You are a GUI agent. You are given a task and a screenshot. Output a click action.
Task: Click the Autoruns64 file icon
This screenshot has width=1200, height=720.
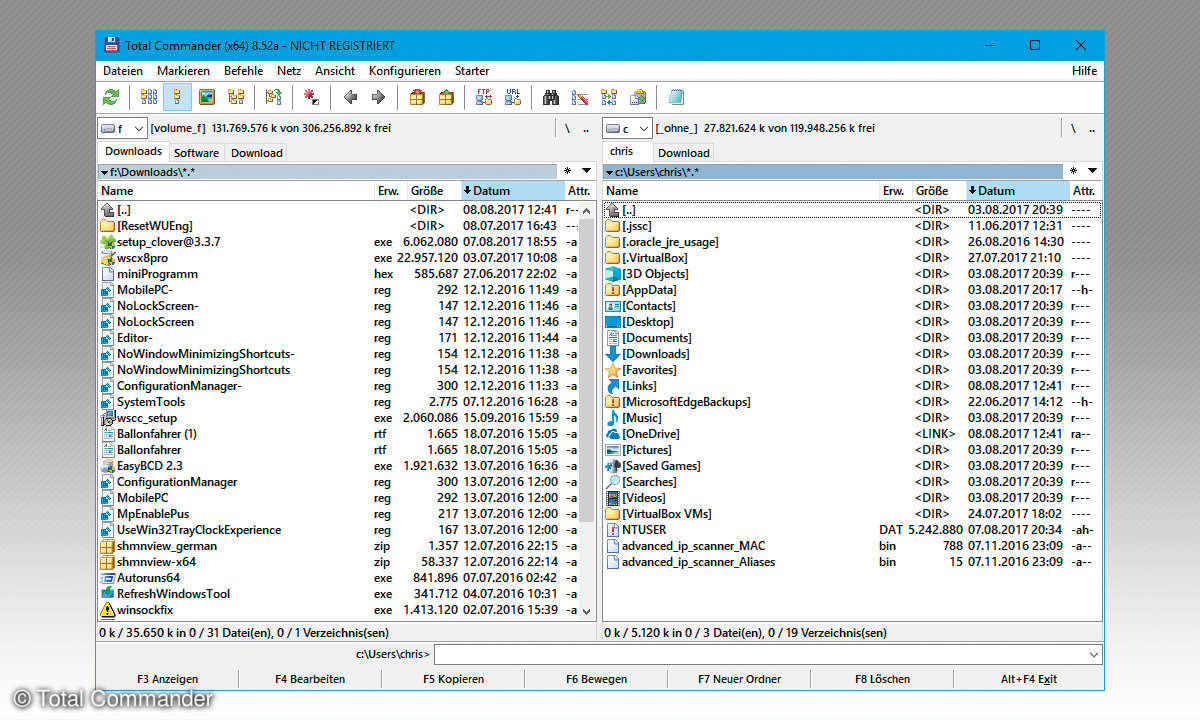point(108,578)
